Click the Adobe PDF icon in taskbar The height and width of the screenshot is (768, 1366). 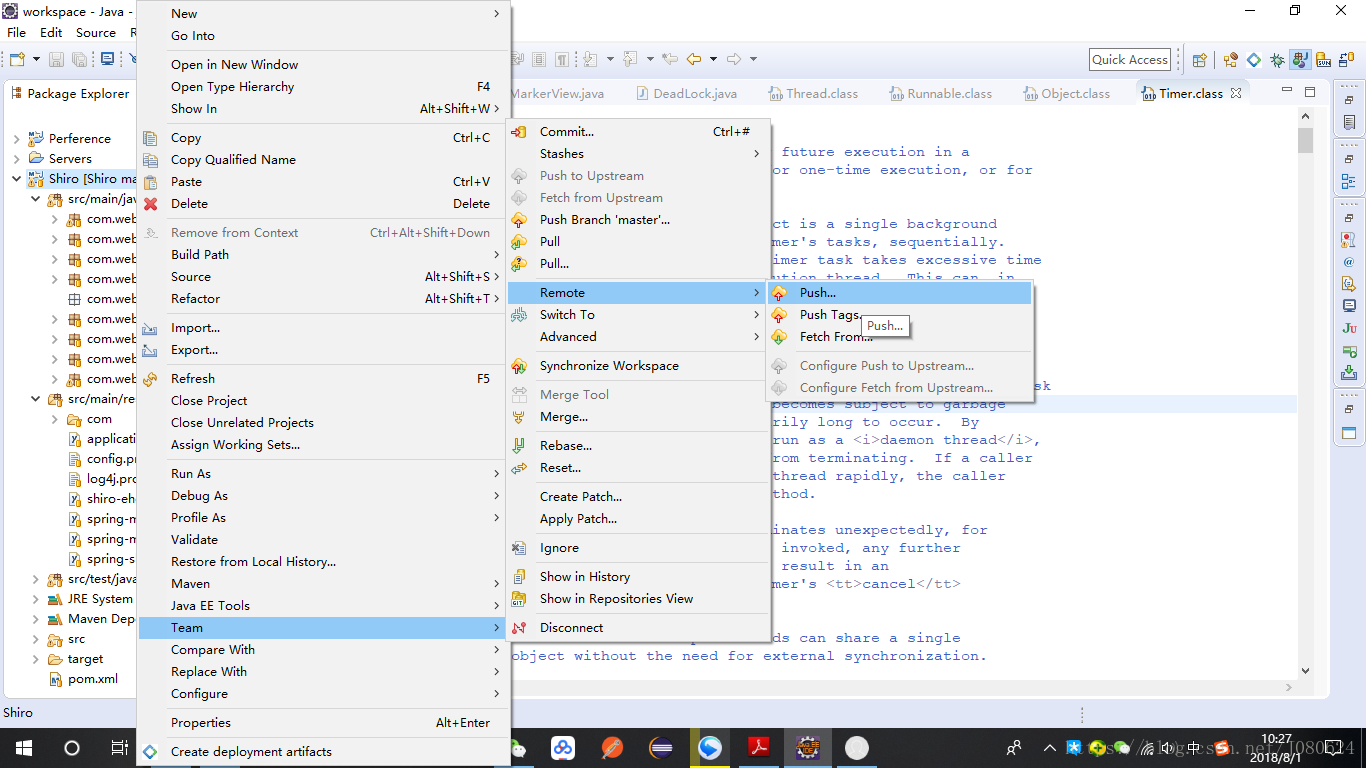pyautogui.click(x=759, y=748)
